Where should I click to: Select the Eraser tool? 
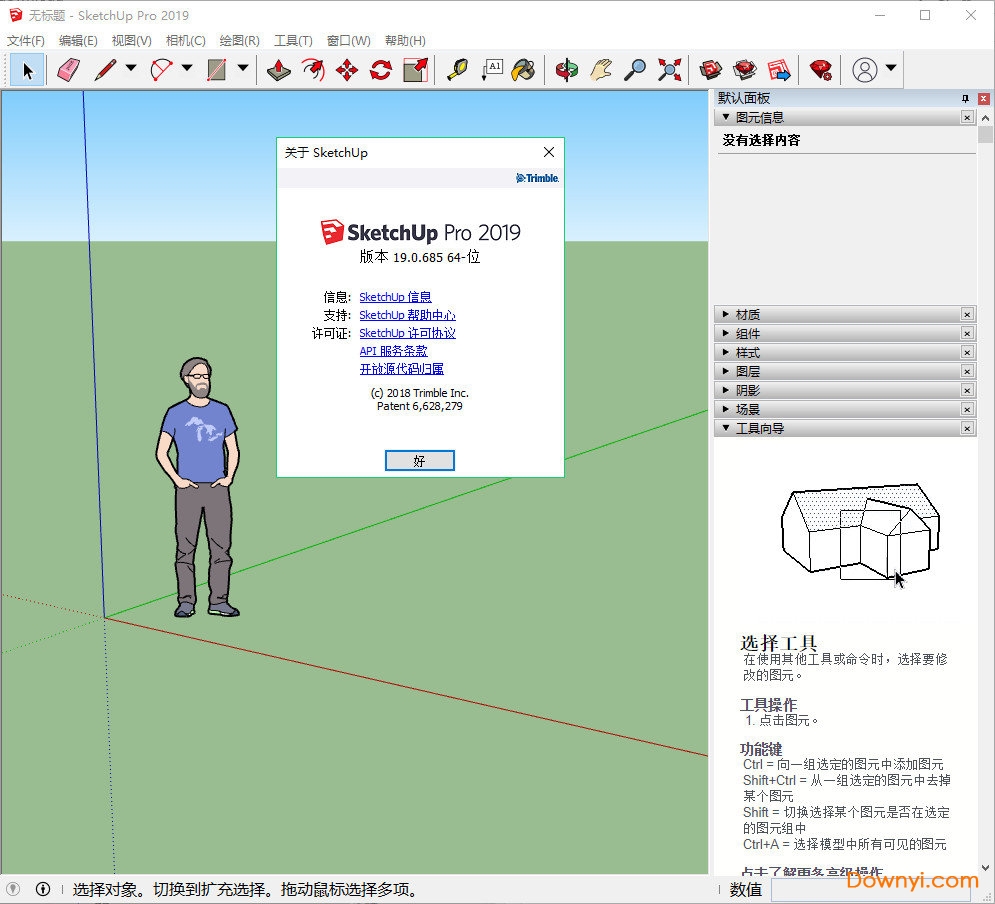67,70
